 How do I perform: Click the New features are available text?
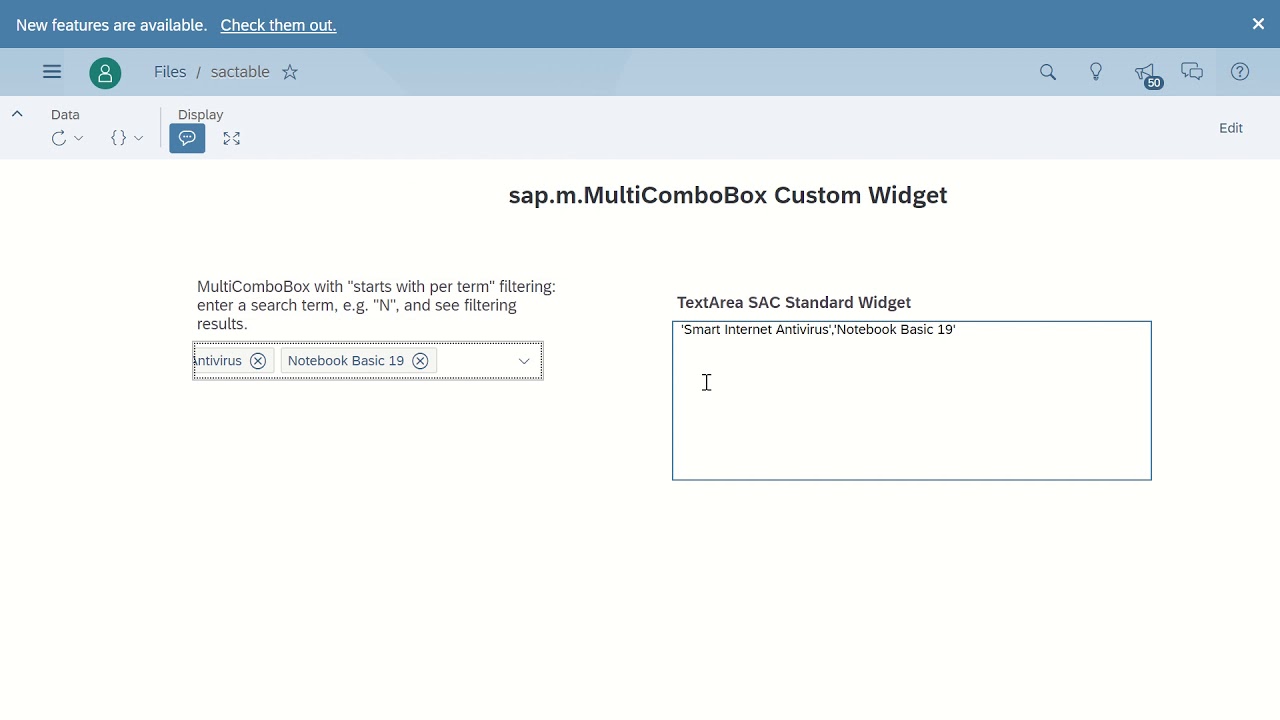pos(112,25)
